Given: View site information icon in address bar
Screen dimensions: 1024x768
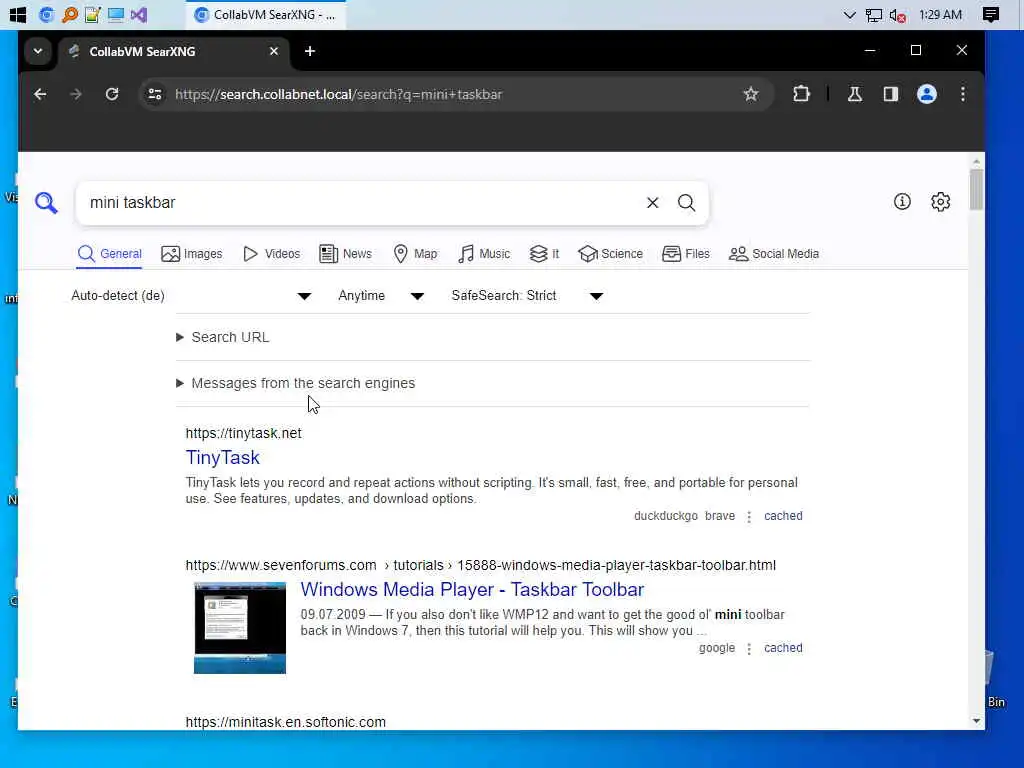Looking at the screenshot, I should [155, 94].
